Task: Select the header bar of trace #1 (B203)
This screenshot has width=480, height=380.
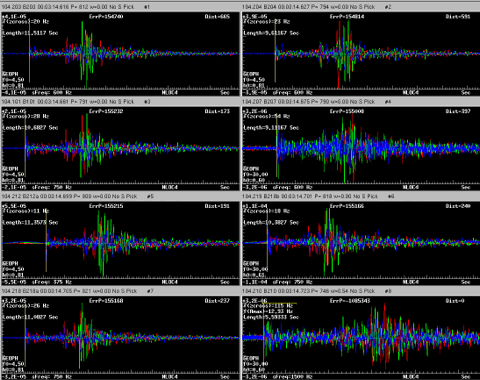Action: pos(120,7)
